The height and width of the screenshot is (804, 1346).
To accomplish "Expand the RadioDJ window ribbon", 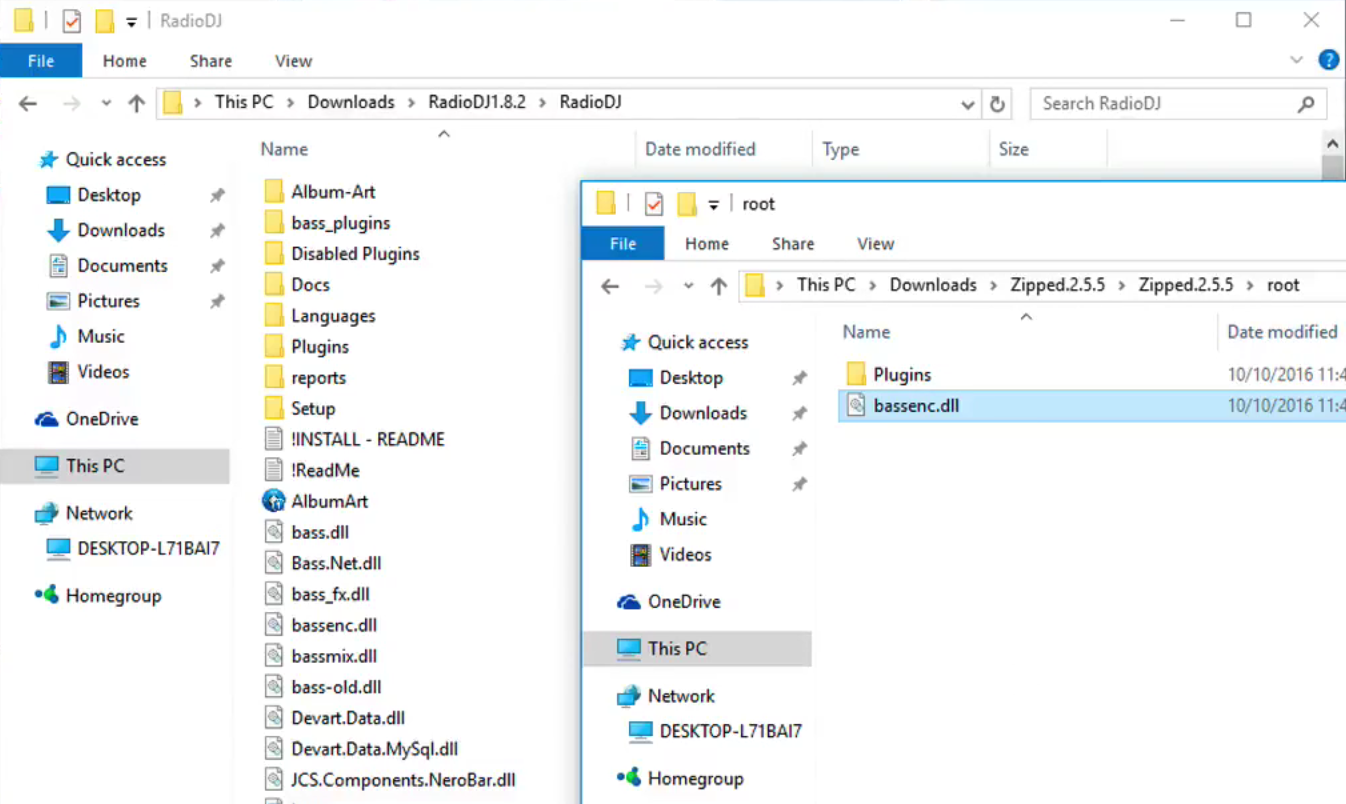I will 1296,60.
